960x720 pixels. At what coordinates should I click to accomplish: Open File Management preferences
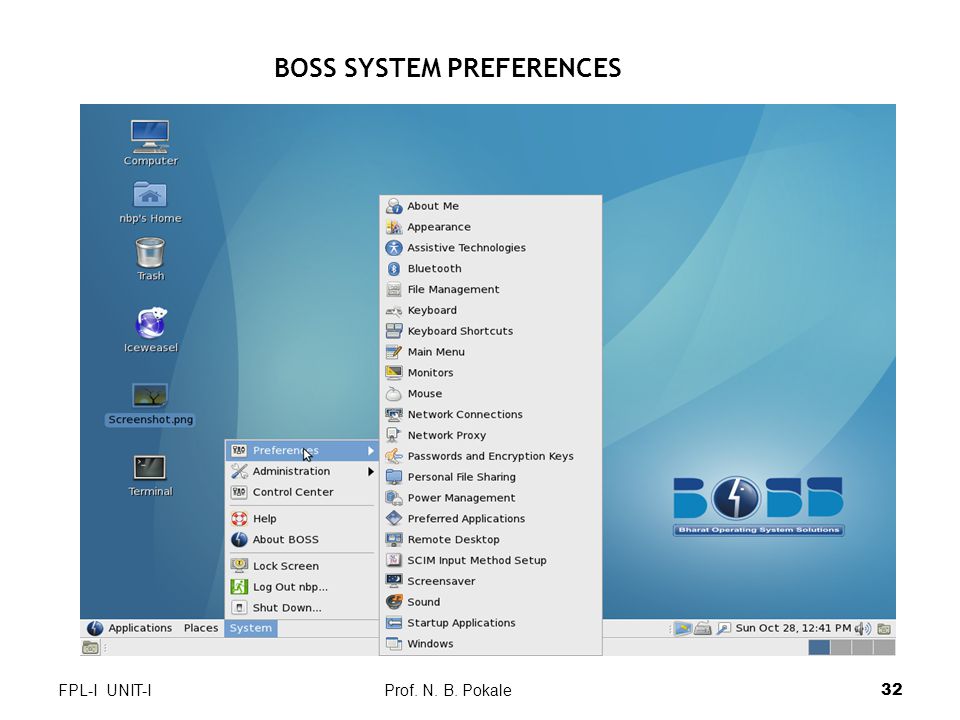tap(490, 290)
